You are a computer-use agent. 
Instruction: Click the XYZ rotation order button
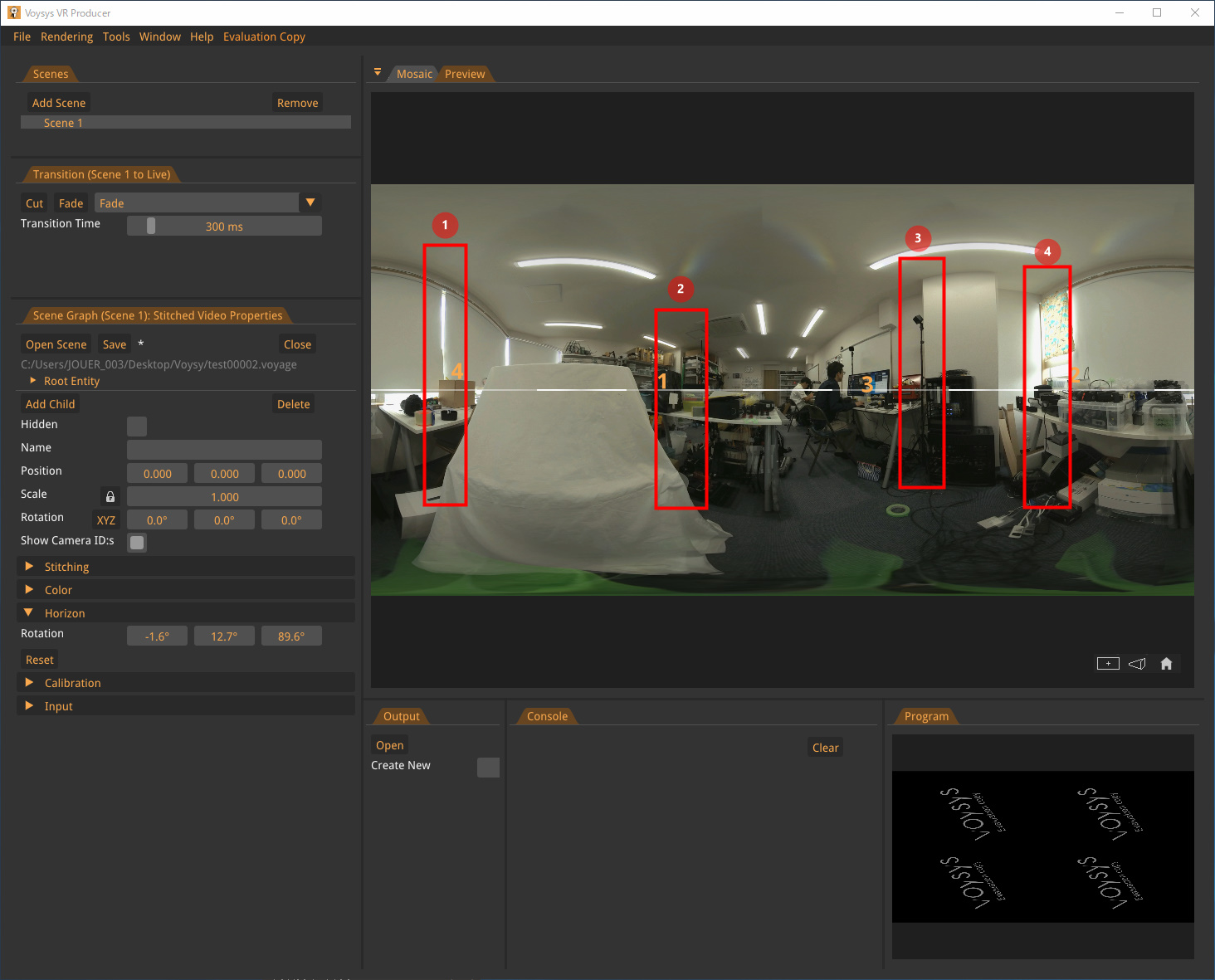105,519
